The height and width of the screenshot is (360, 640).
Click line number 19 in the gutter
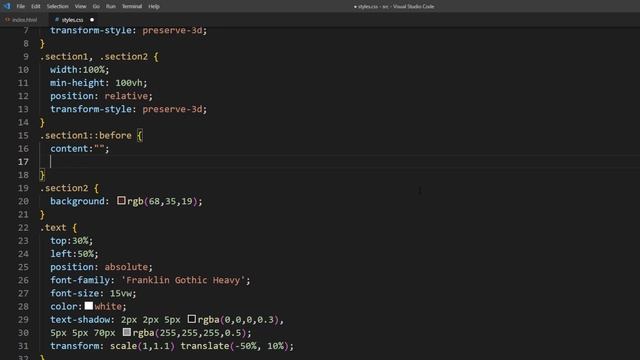pyautogui.click(x=23, y=188)
